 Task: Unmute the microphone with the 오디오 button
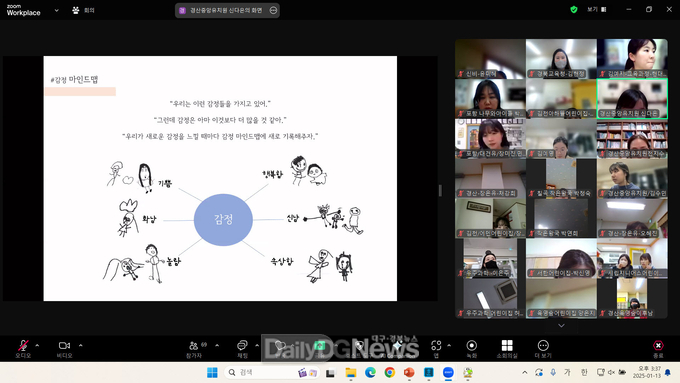tap(23, 348)
